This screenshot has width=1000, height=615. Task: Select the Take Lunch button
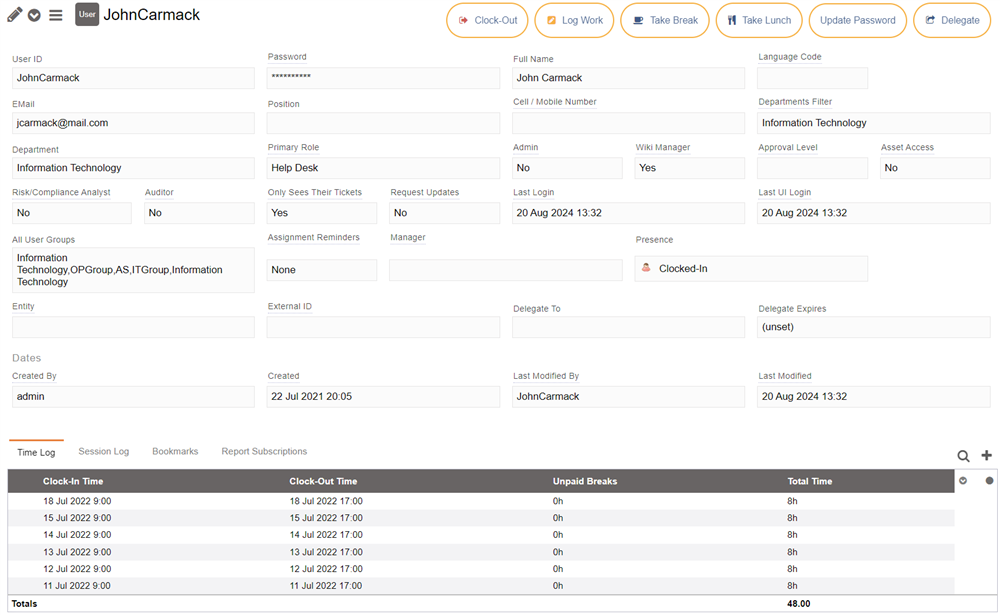click(x=759, y=20)
